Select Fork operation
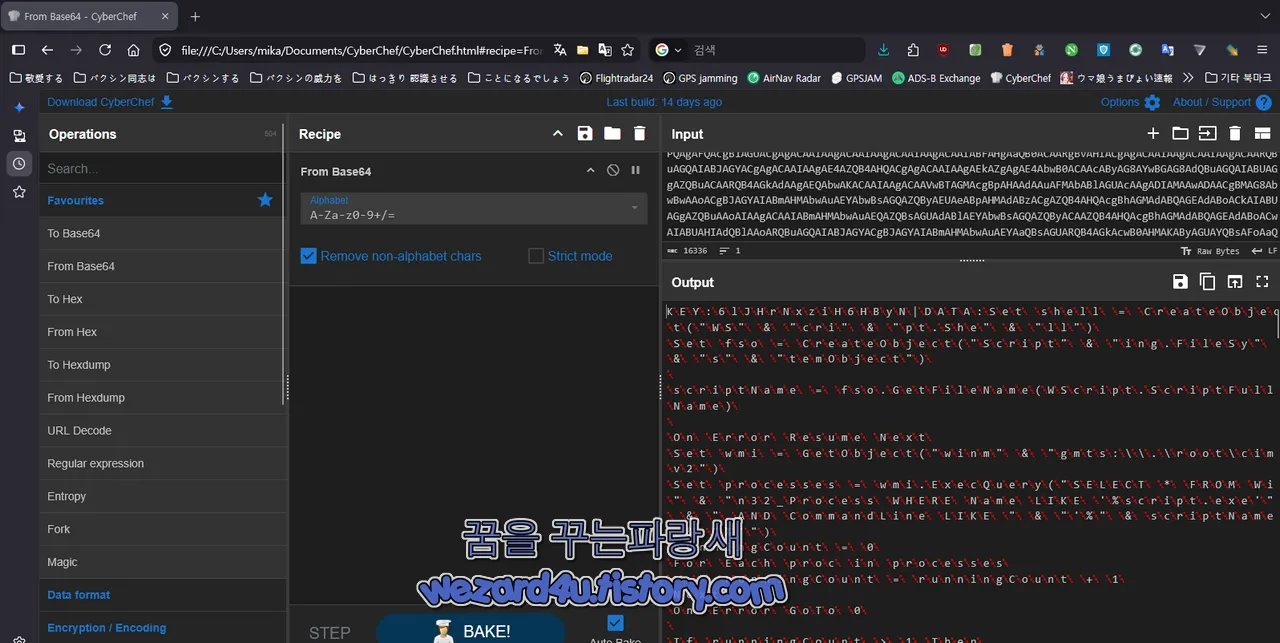1280x643 pixels. pos(161,529)
